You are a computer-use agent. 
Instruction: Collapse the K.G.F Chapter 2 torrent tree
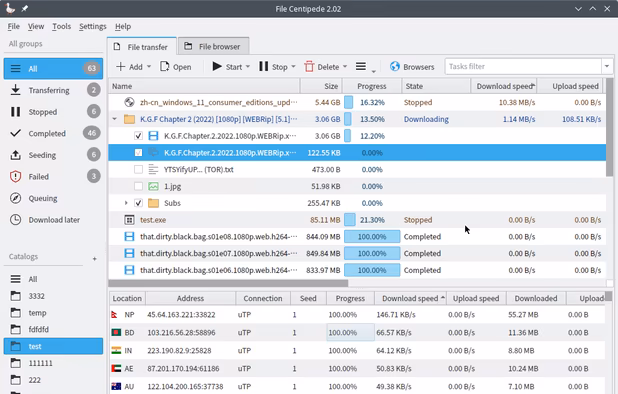click(115, 119)
